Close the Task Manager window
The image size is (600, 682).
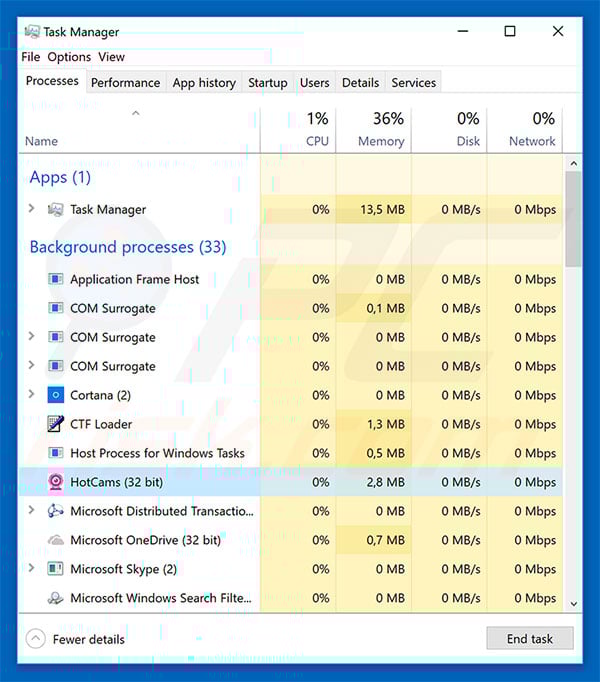558,31
